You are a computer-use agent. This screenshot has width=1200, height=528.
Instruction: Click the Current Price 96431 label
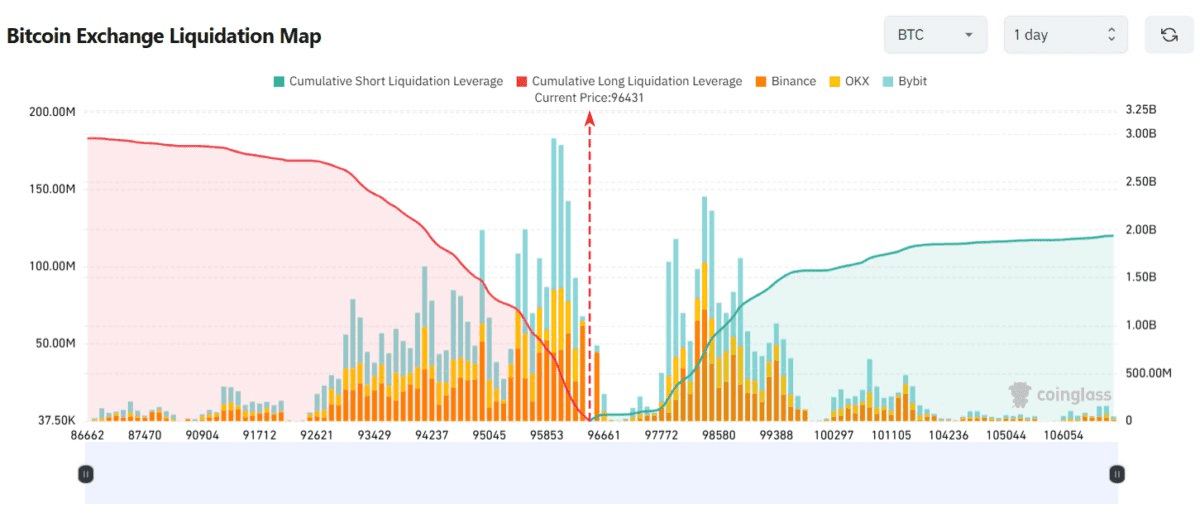click(x=589, y=97)
